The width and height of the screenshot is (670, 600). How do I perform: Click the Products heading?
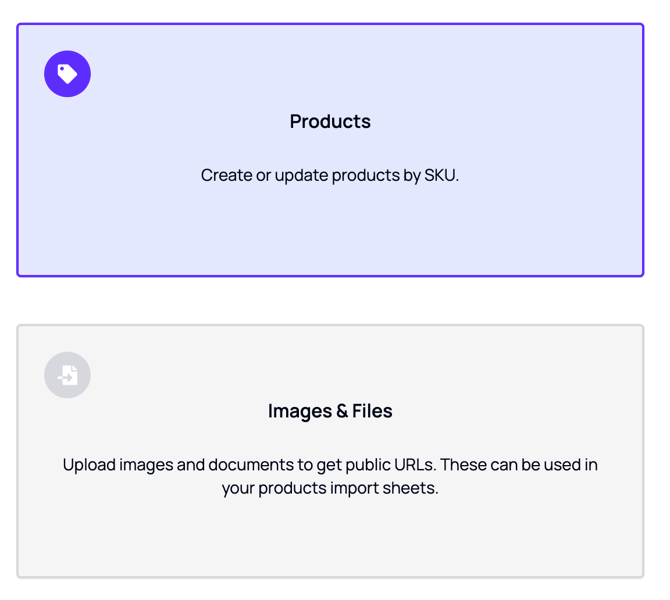[330, 121]
